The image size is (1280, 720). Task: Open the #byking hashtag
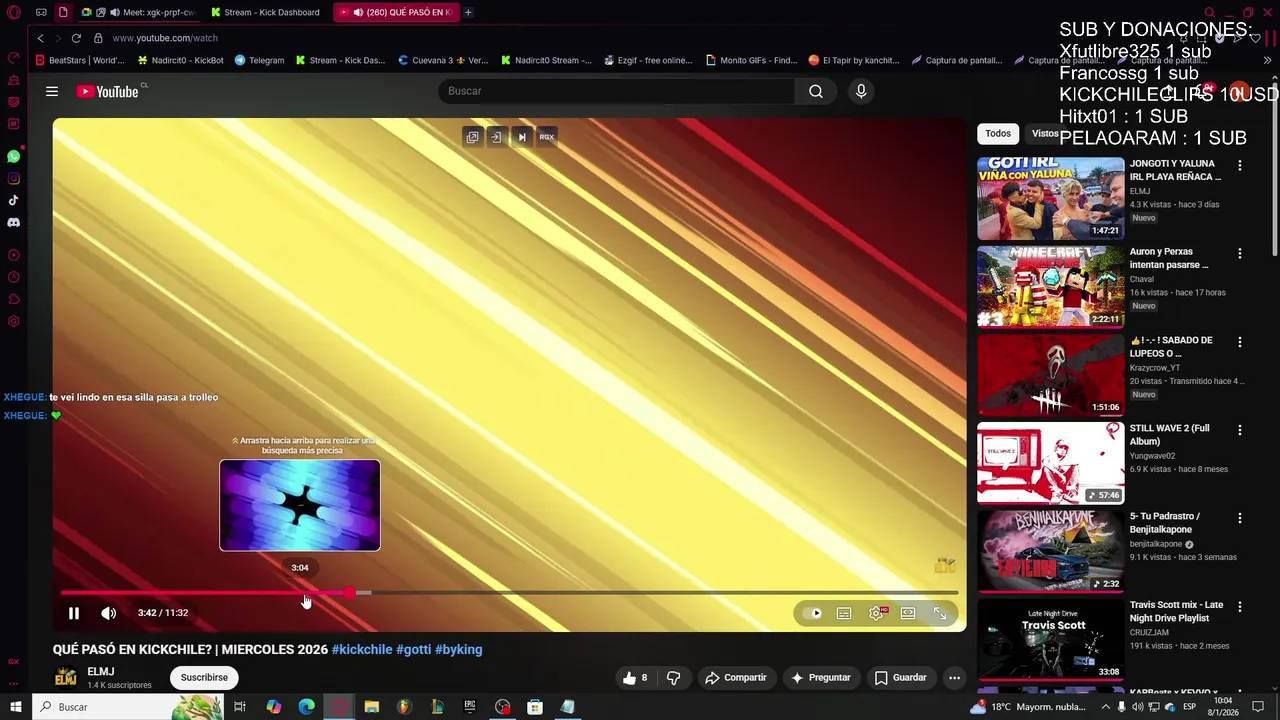(458, 649)
